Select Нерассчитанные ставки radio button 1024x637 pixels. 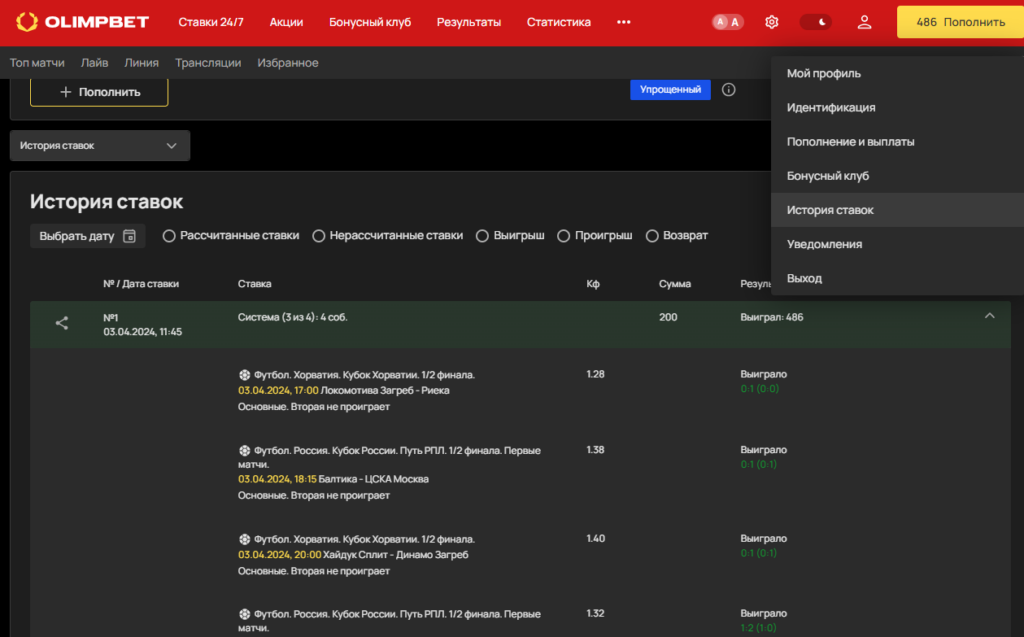click(x=319, y=236)
